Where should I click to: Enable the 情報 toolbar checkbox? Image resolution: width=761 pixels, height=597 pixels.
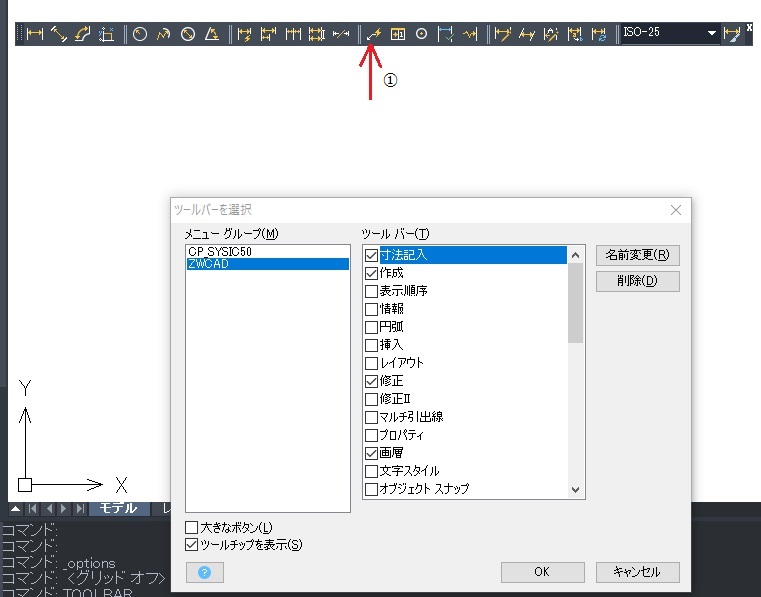(371, 309)
